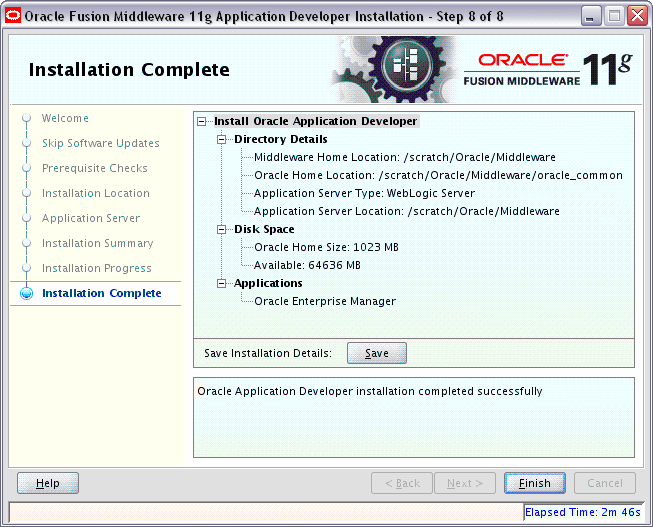Click the Installation Complete step bullet icon
Image resolution: width=653 pixels, height=527 pixels.
point(27,293)
